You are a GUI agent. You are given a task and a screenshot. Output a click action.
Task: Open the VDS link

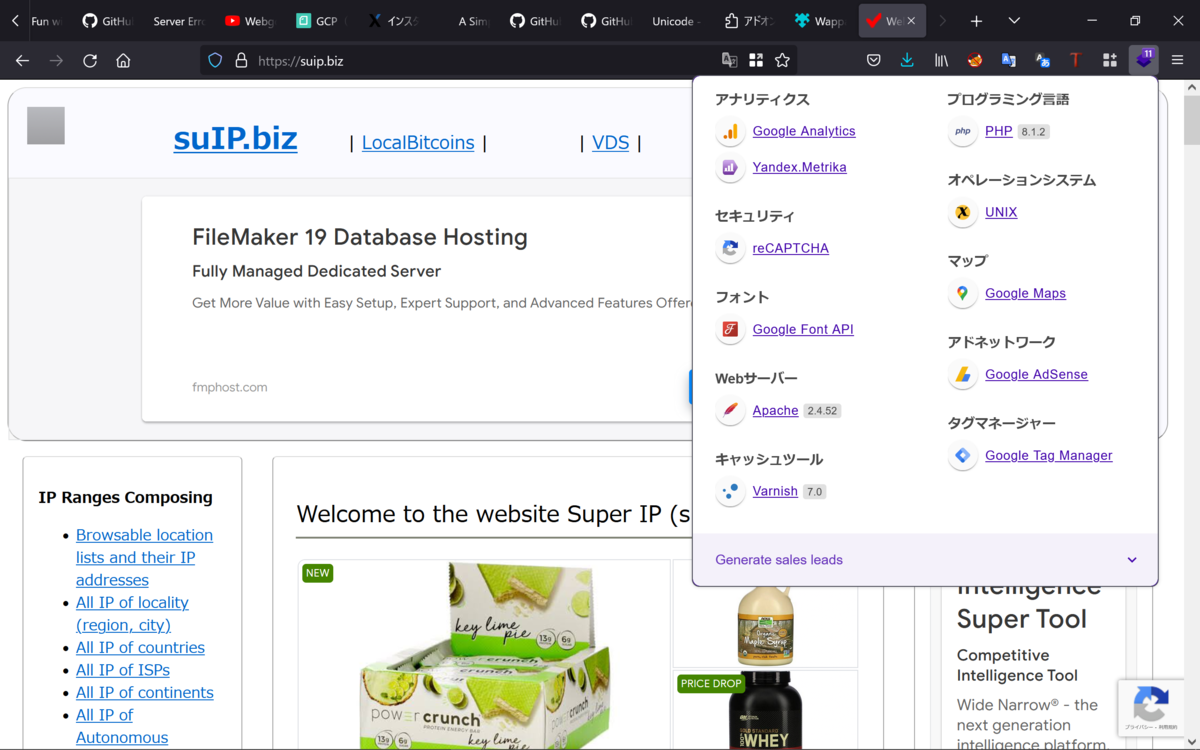(610, 142)
